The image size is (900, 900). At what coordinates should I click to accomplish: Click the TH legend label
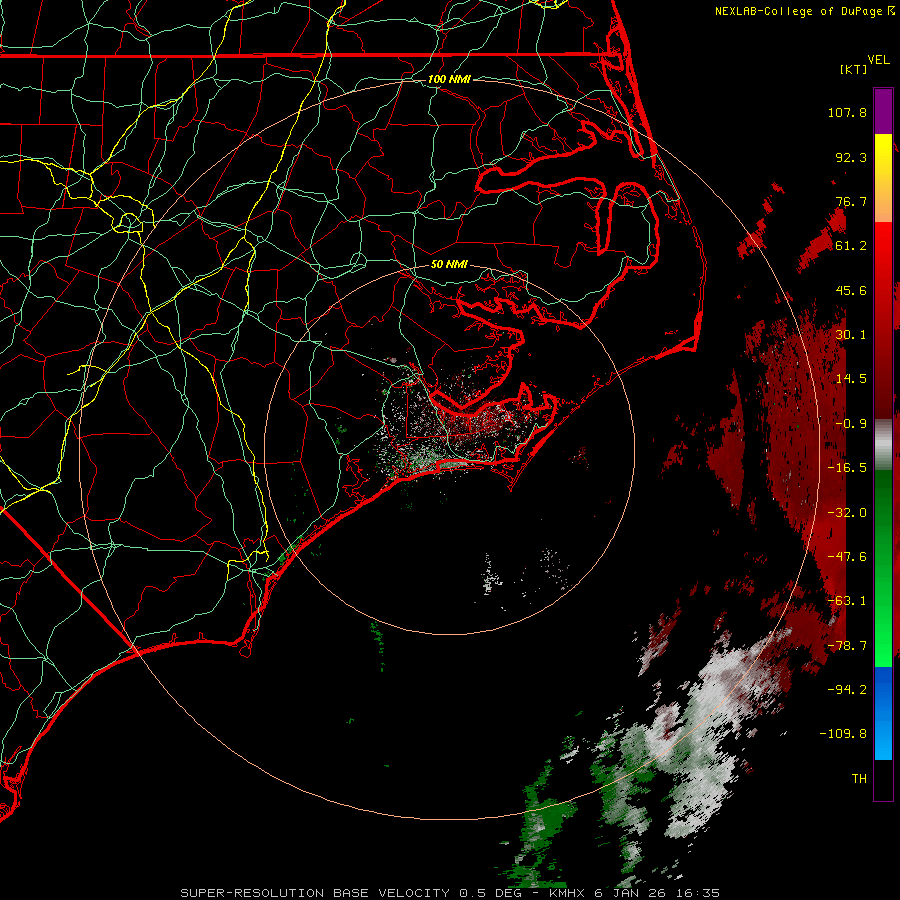tap(859, 779)
